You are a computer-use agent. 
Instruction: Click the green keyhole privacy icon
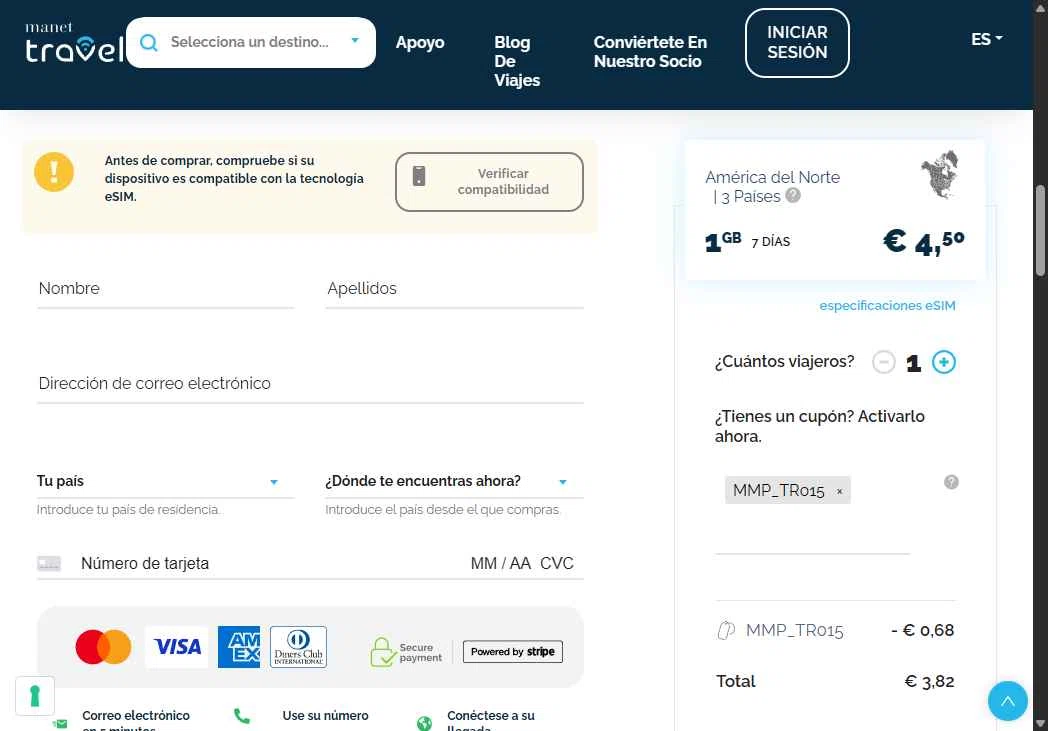[35, 696]
